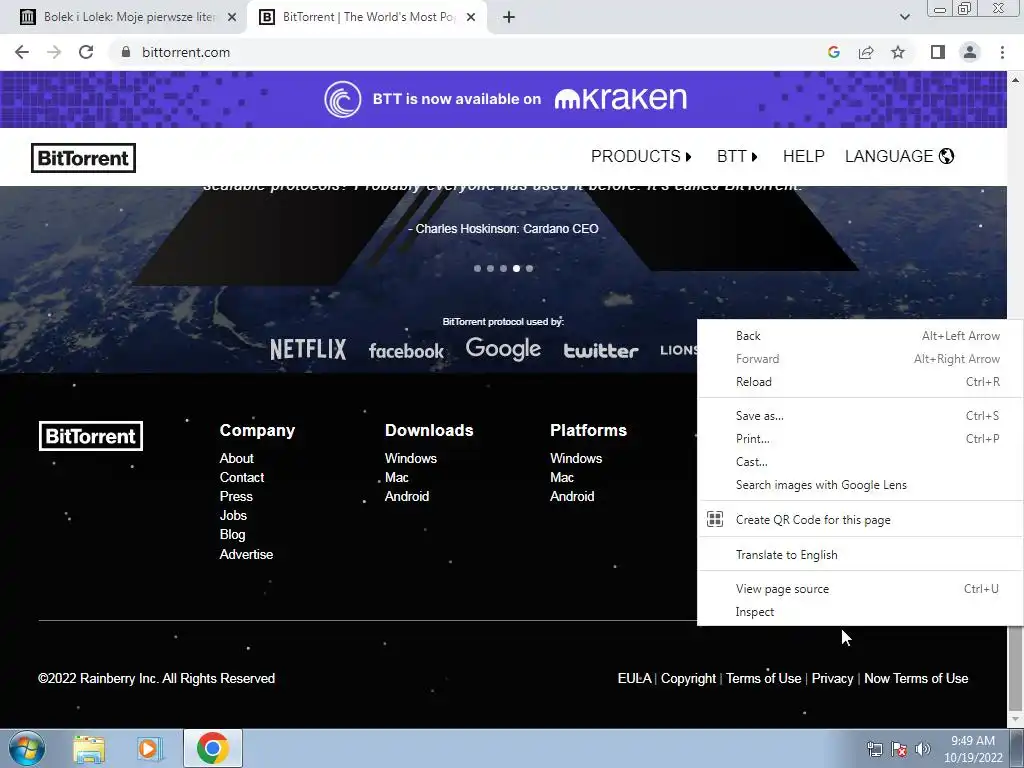Click the browser back arrow

coord(22,52)
